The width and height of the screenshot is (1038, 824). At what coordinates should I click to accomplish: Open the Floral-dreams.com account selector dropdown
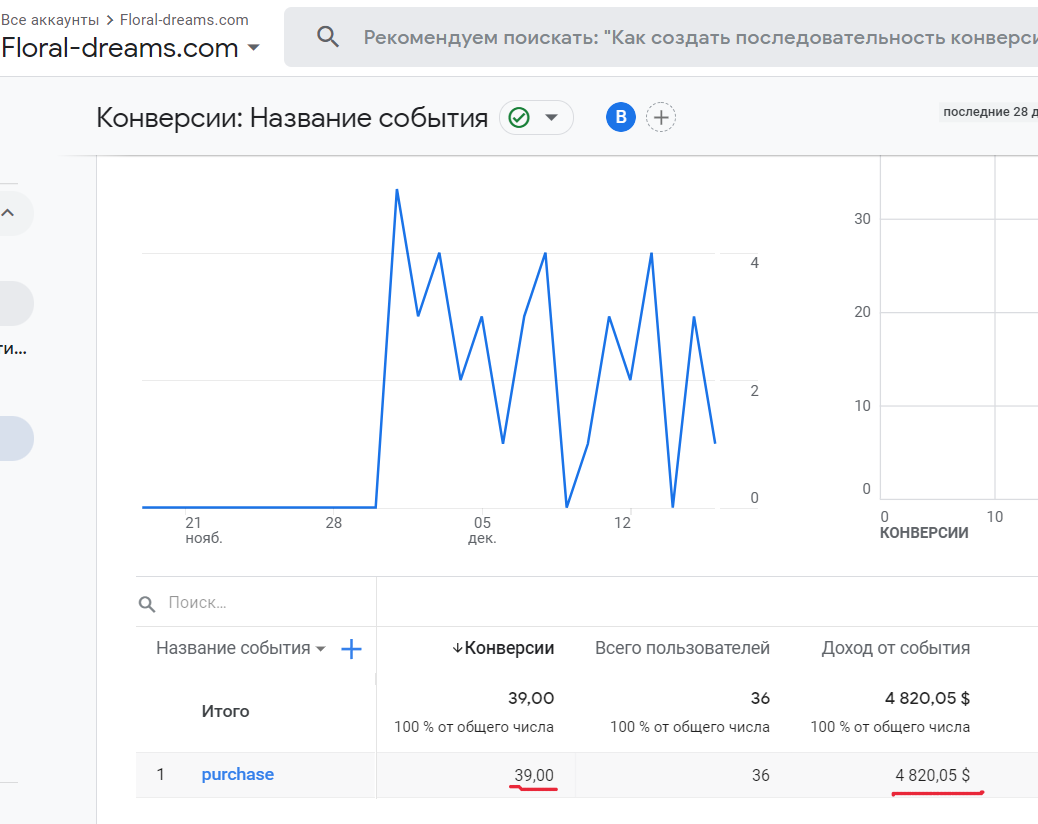254,48
